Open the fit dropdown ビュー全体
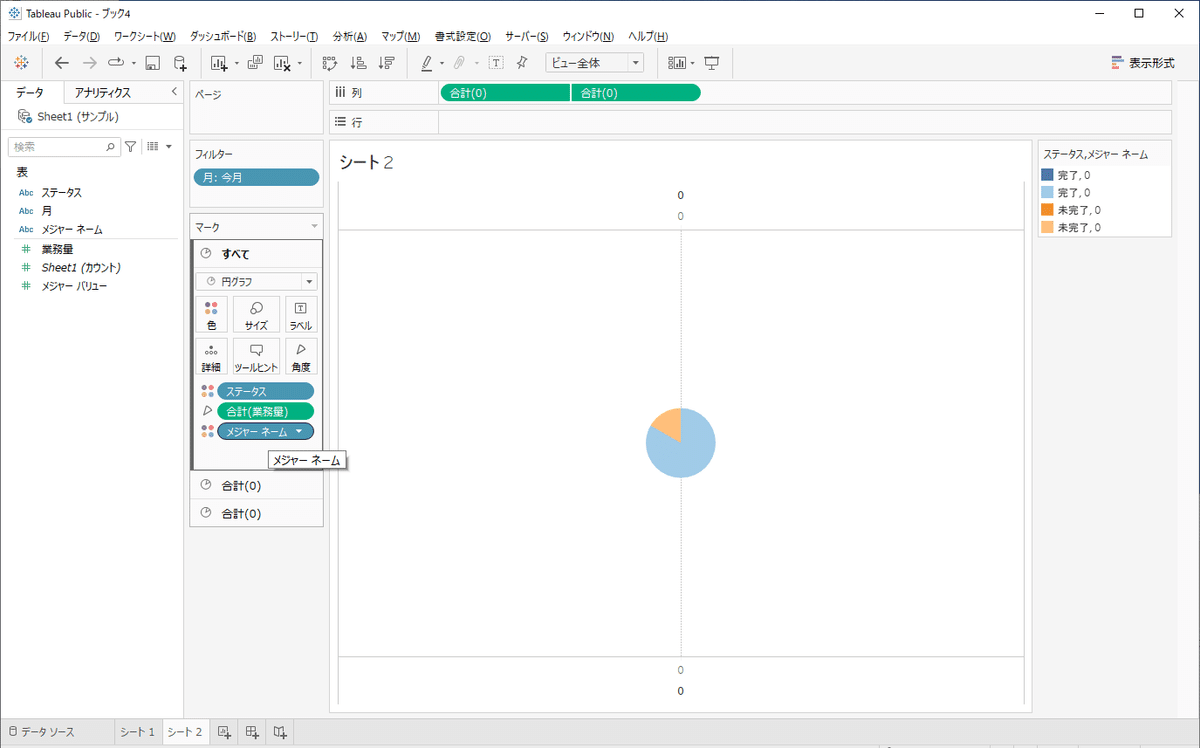1200x748 pixels. coord(595,63)
